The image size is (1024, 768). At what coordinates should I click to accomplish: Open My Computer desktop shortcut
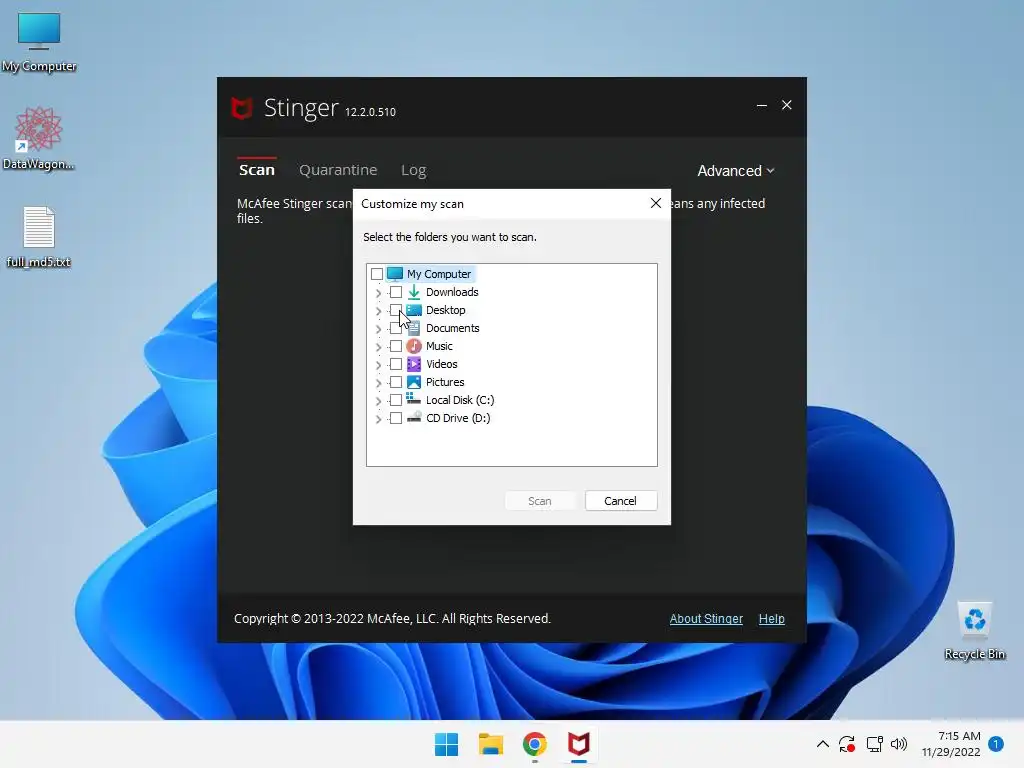coord(39,42)
